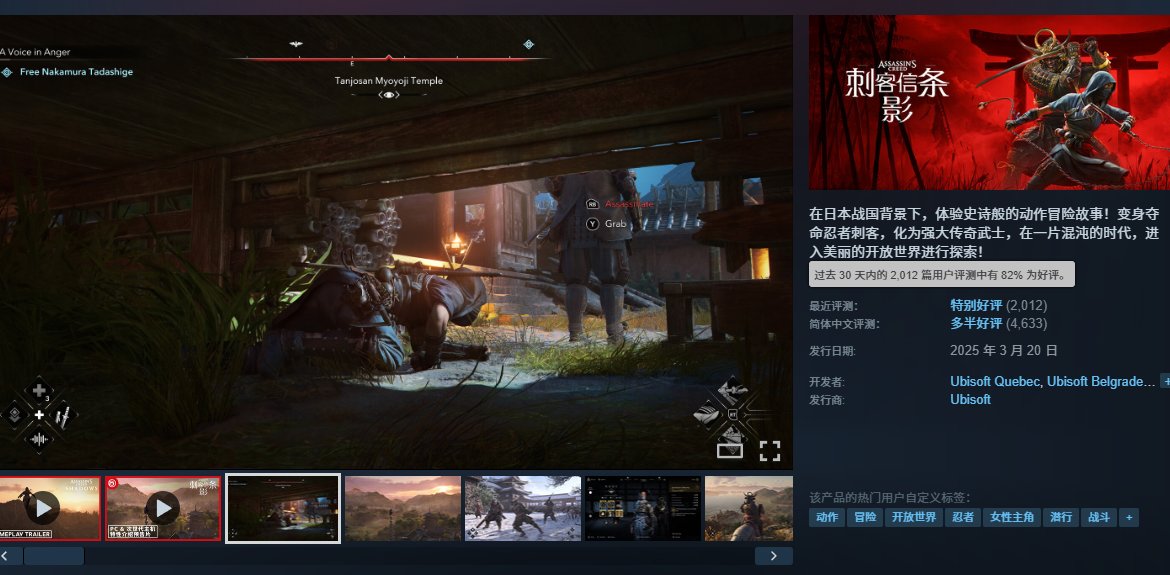Select the inventory menu screenshot thumbnail
1170x575 pixels.
(x=642, y=509)
